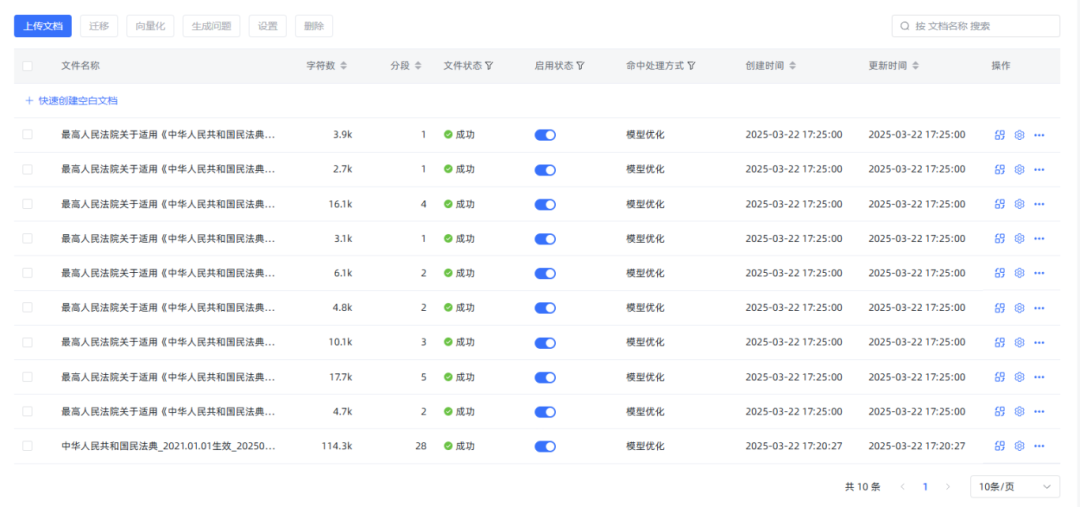Sort by the 字符数 column arrows
Viewport: 1080px width, 507px height.
click(344, 65)
